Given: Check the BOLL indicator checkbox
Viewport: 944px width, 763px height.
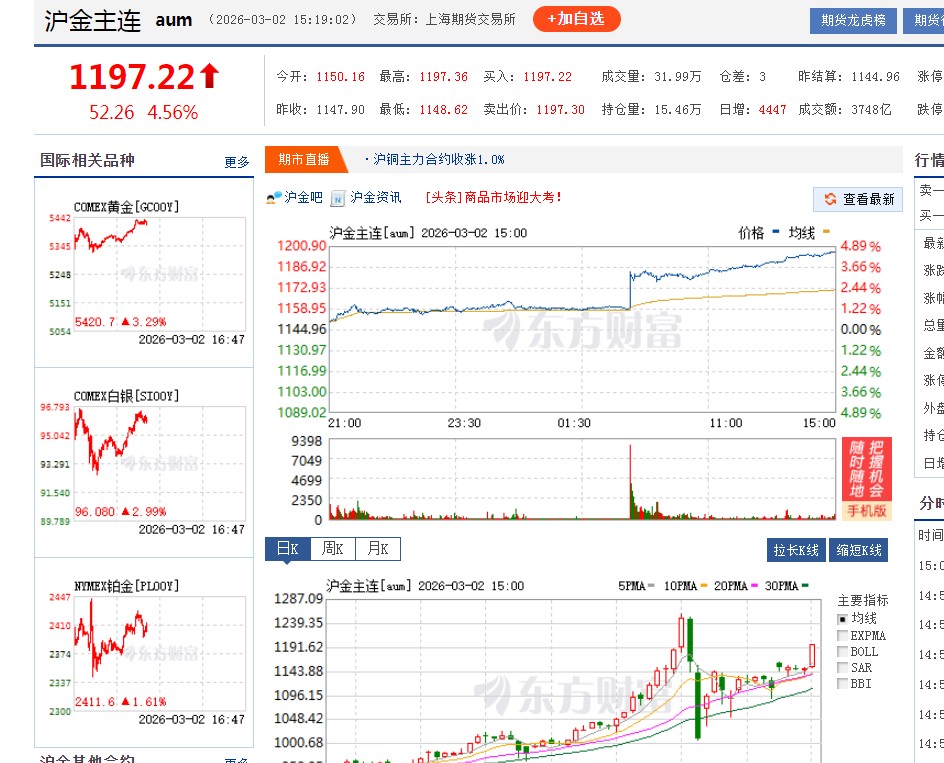Looking at the screenshot, I should click(843, 651).
